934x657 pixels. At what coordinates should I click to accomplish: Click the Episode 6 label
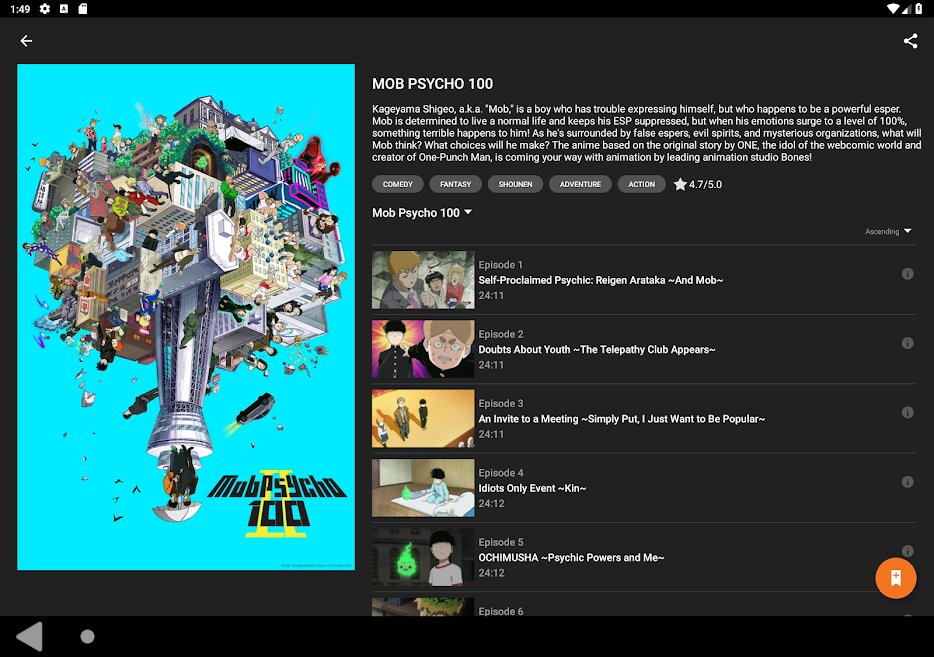[500, 611]
